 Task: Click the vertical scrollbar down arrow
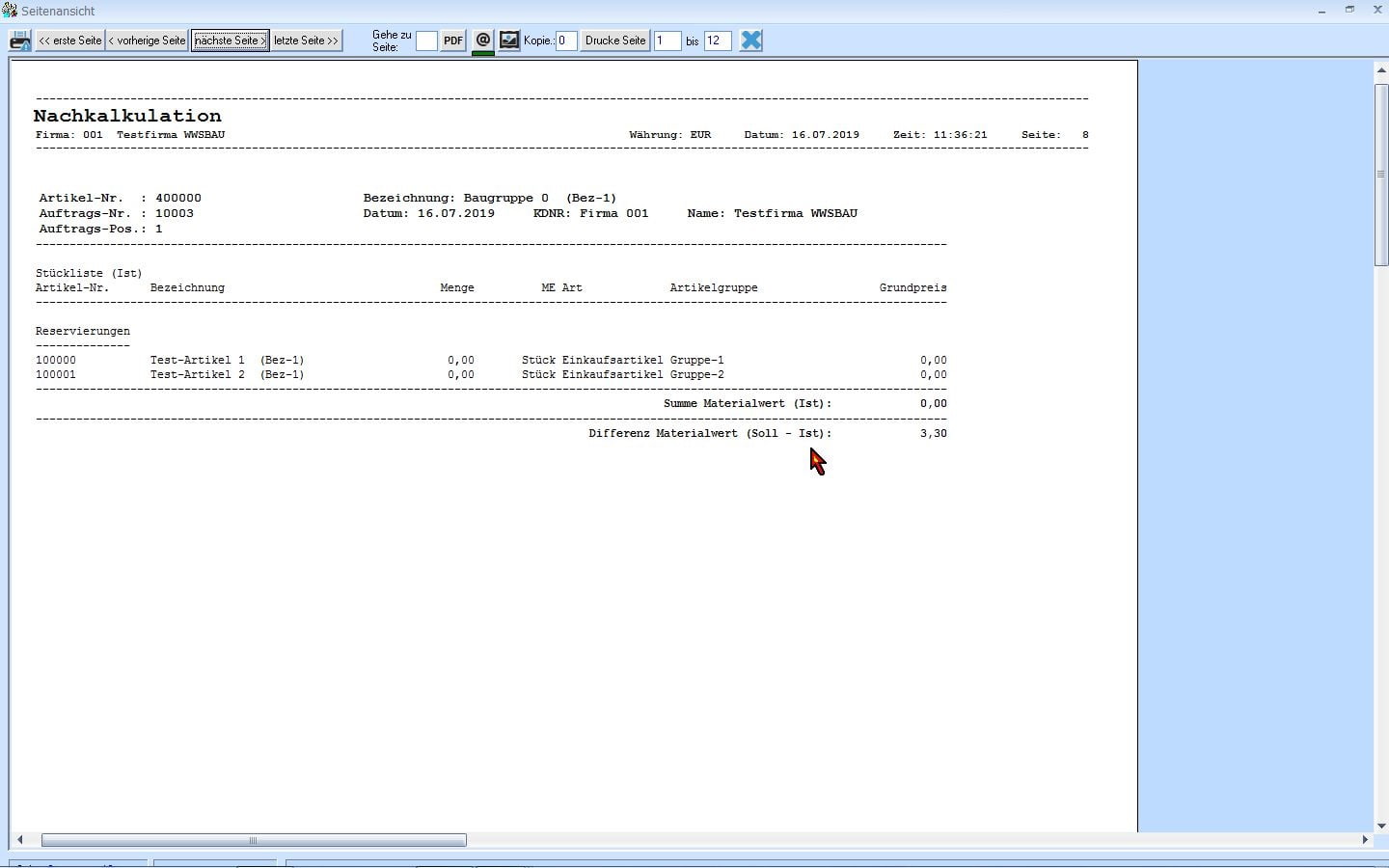pos(1381,826)
